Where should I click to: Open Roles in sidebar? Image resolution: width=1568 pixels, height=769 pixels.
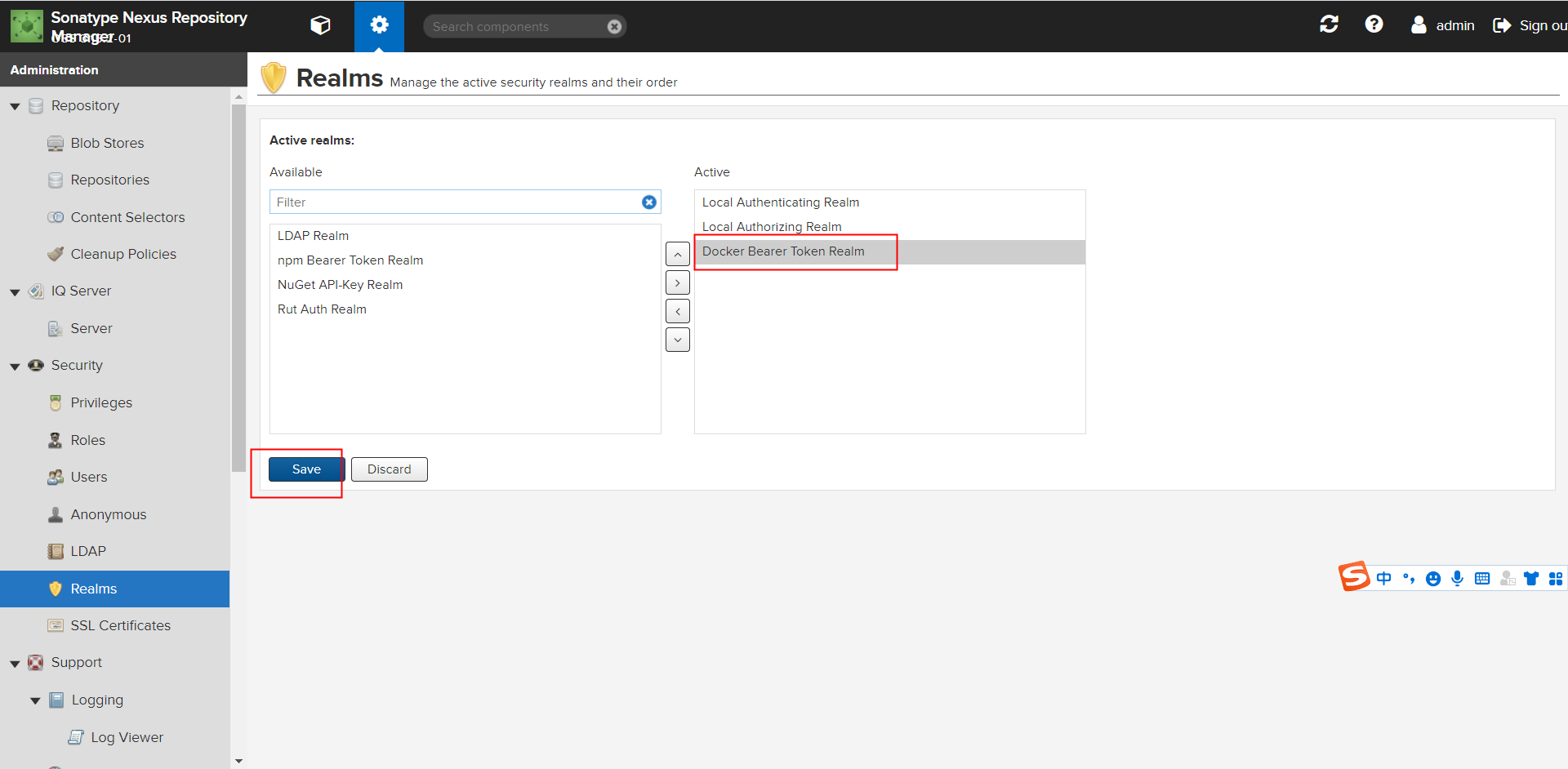coord(87,440)
